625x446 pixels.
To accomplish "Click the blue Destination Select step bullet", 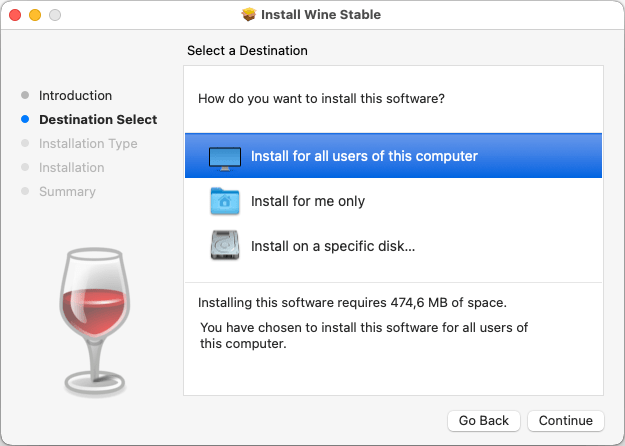I will point(25,119).
